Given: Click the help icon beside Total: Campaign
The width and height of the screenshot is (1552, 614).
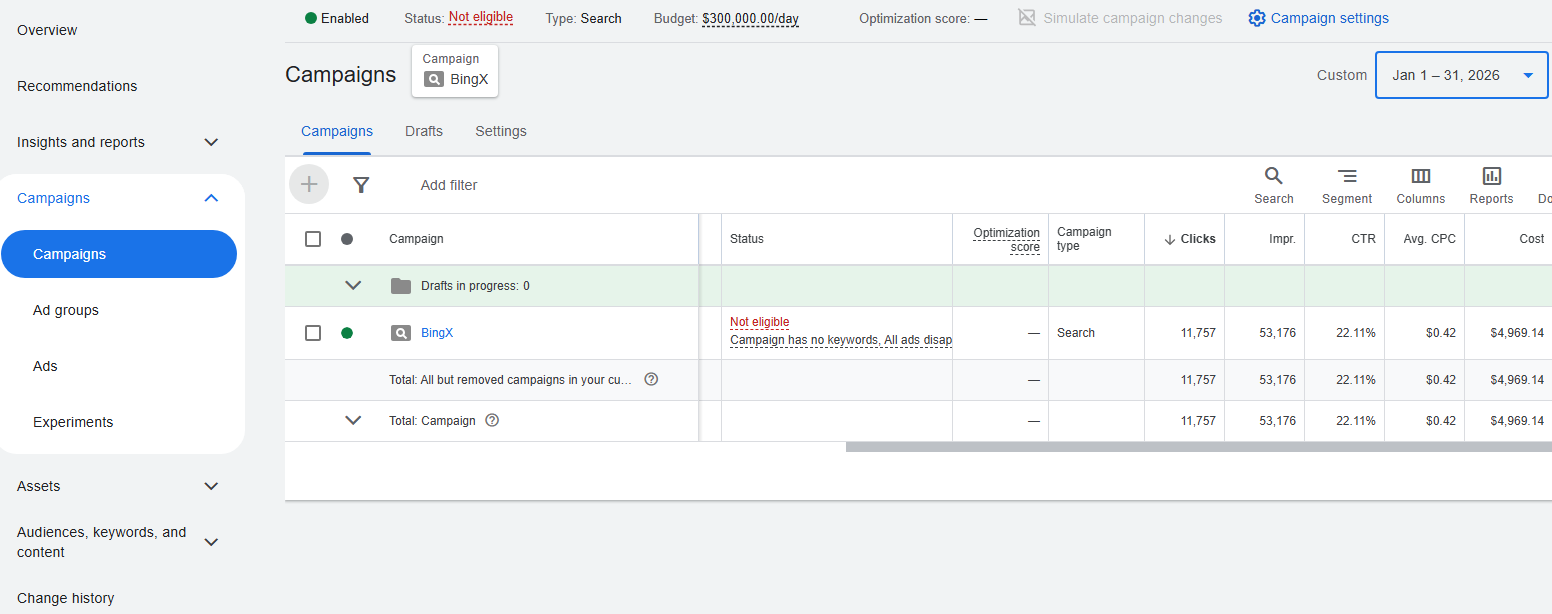Looking at the screenshot, I should (492, 420).
